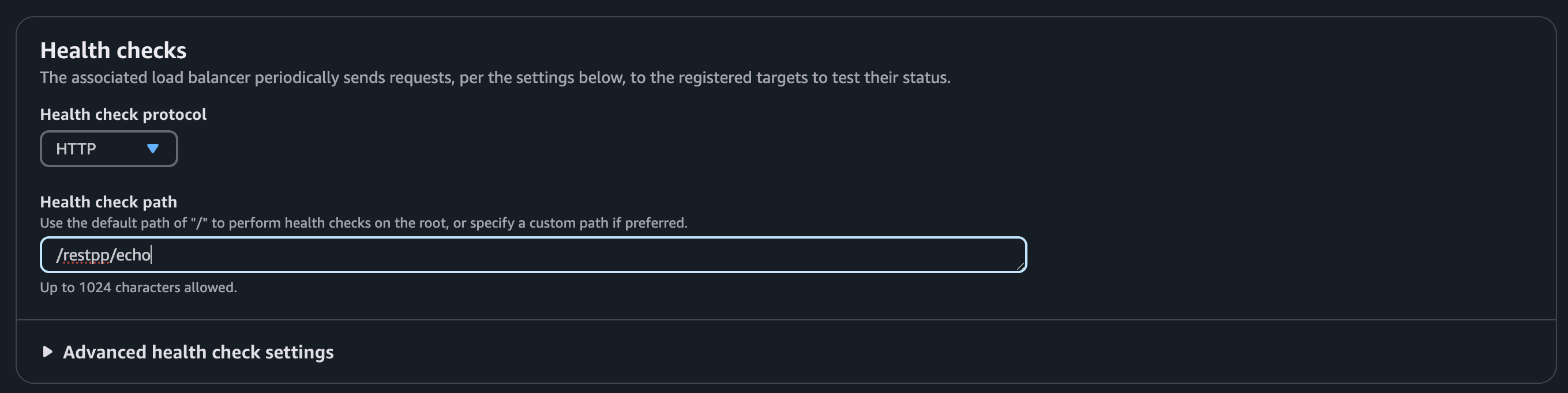Click the leading slash in the path field

[59, 255]
